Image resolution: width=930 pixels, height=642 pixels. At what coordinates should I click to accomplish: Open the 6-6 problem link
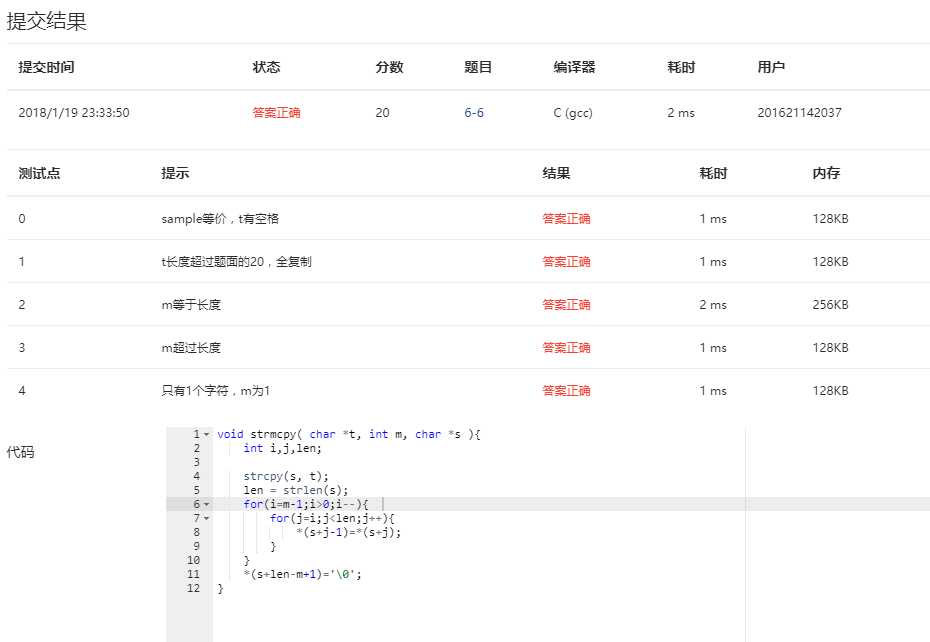(x=473, y=113)
